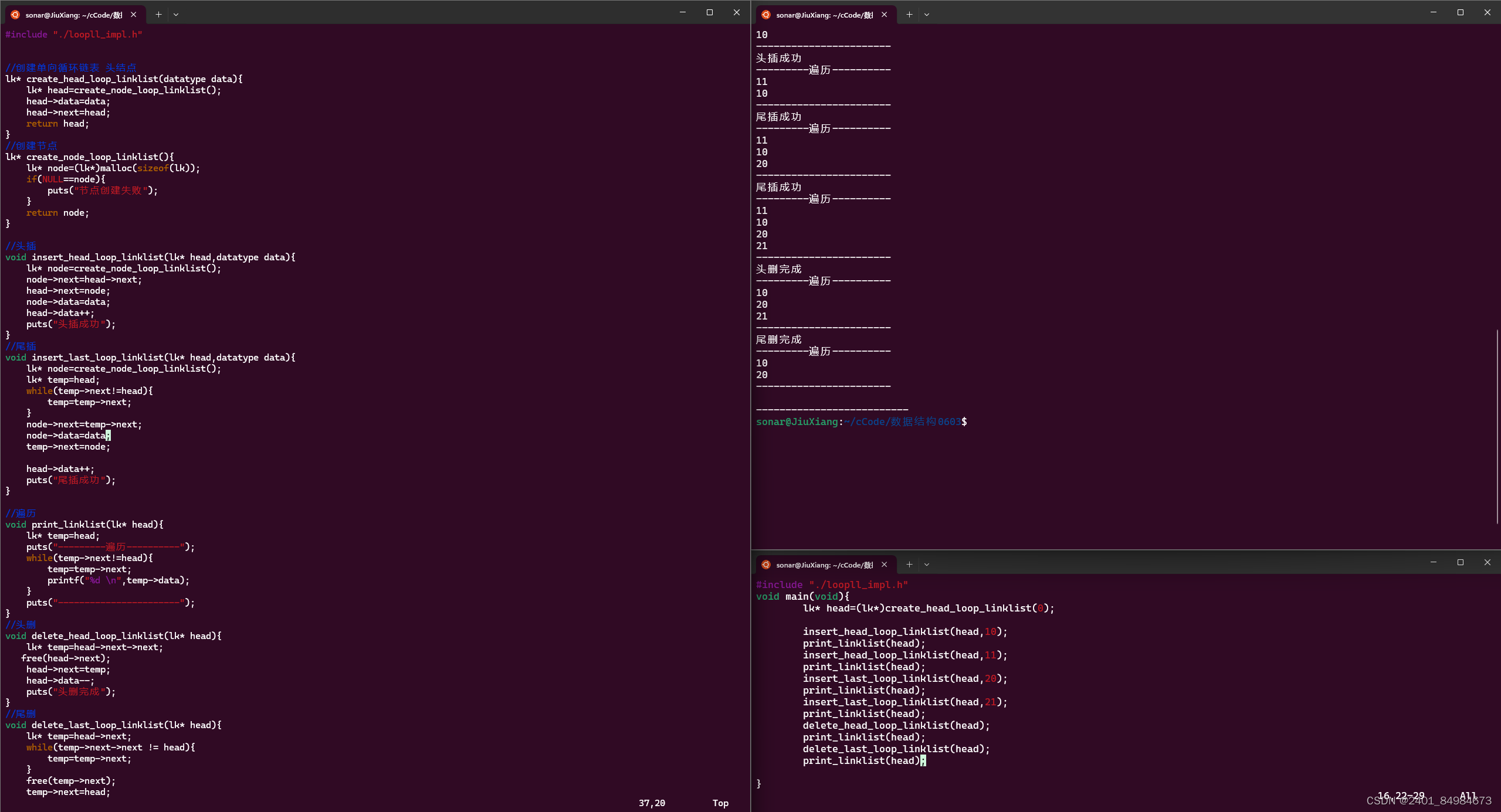Select the bottom-right terminal tab sonar@JiuXiang
Screen dimensions: 1501x812
[x=824, y=565]
